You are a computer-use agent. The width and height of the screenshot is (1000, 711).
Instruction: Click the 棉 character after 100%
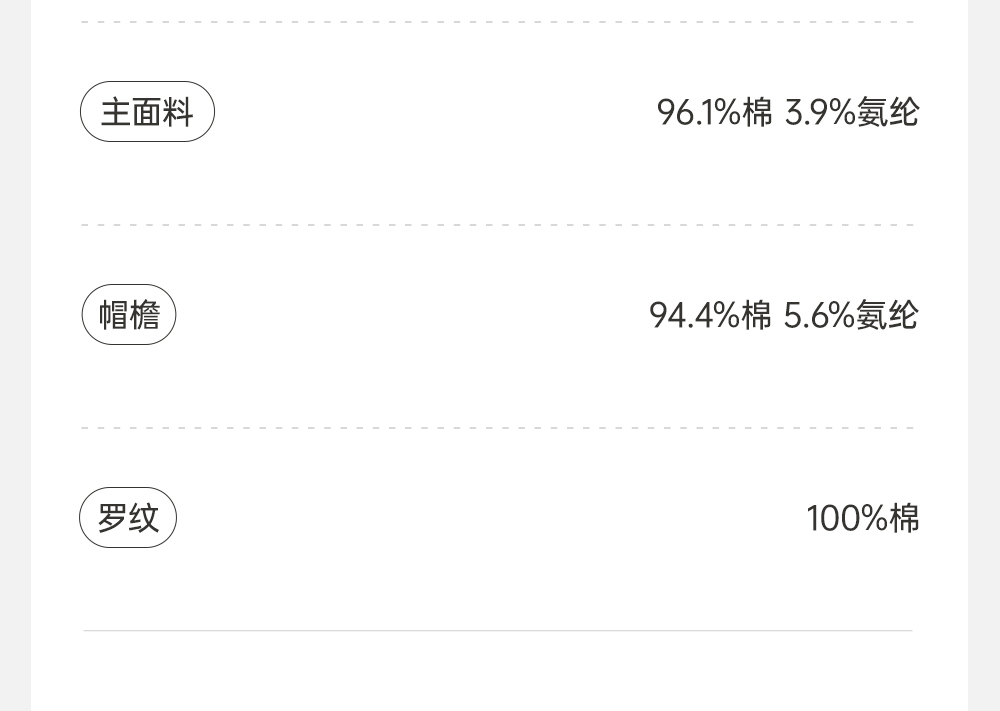[x=904, y=518]
